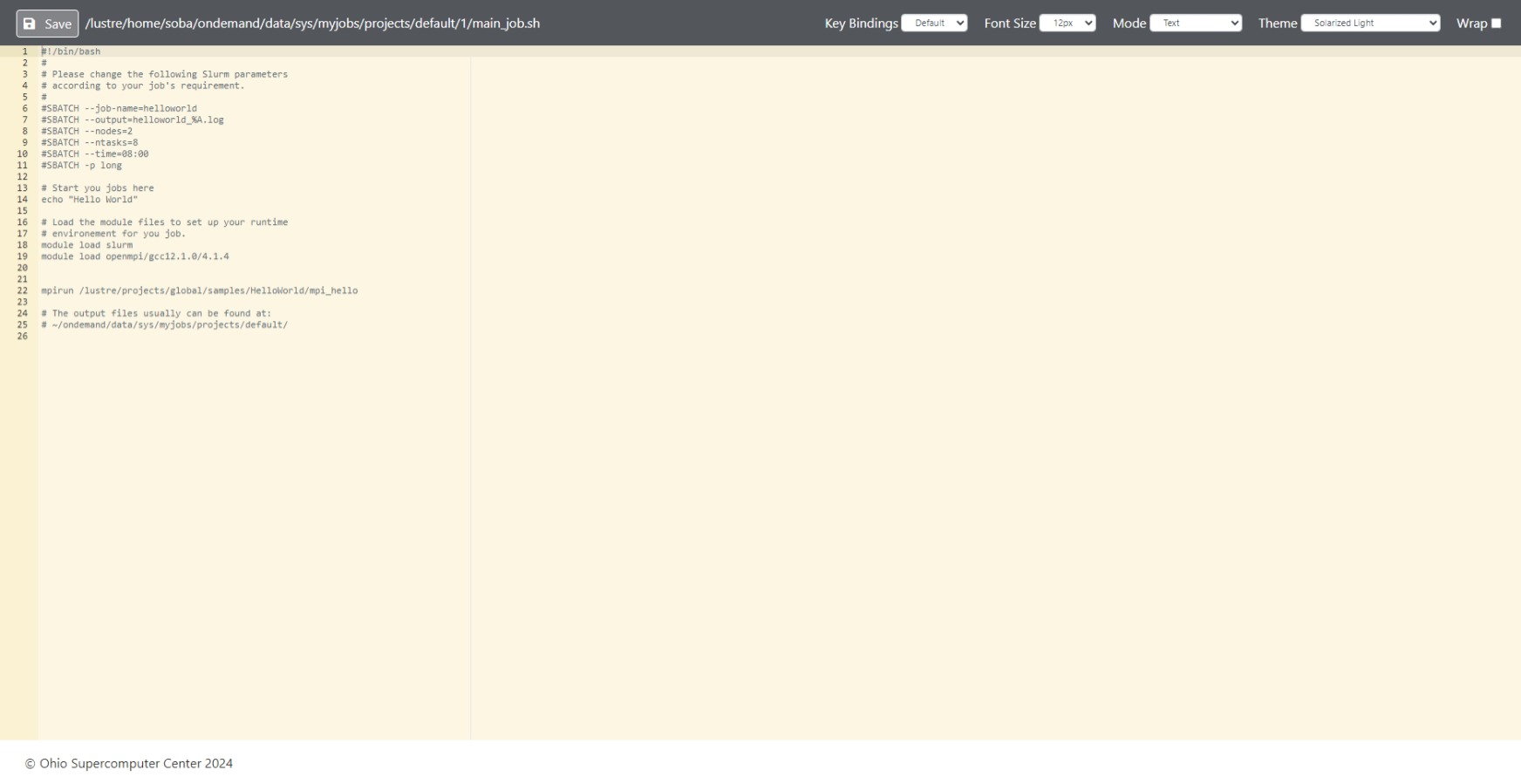The image size is (1521, 784).
Task: Place cursor on the mpirun command line
Action: click(199, 290)
